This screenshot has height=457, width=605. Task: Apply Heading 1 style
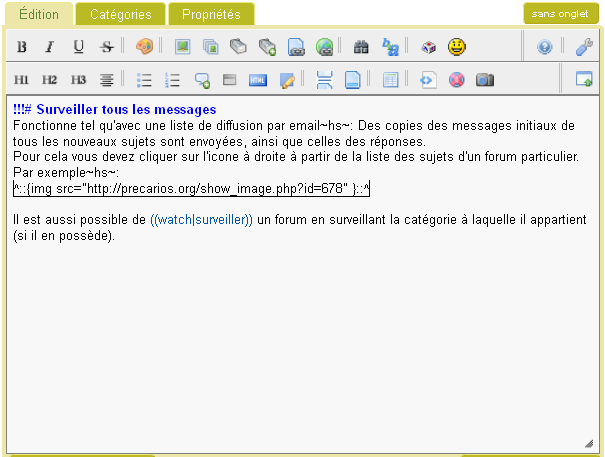[x=21, y=80]
